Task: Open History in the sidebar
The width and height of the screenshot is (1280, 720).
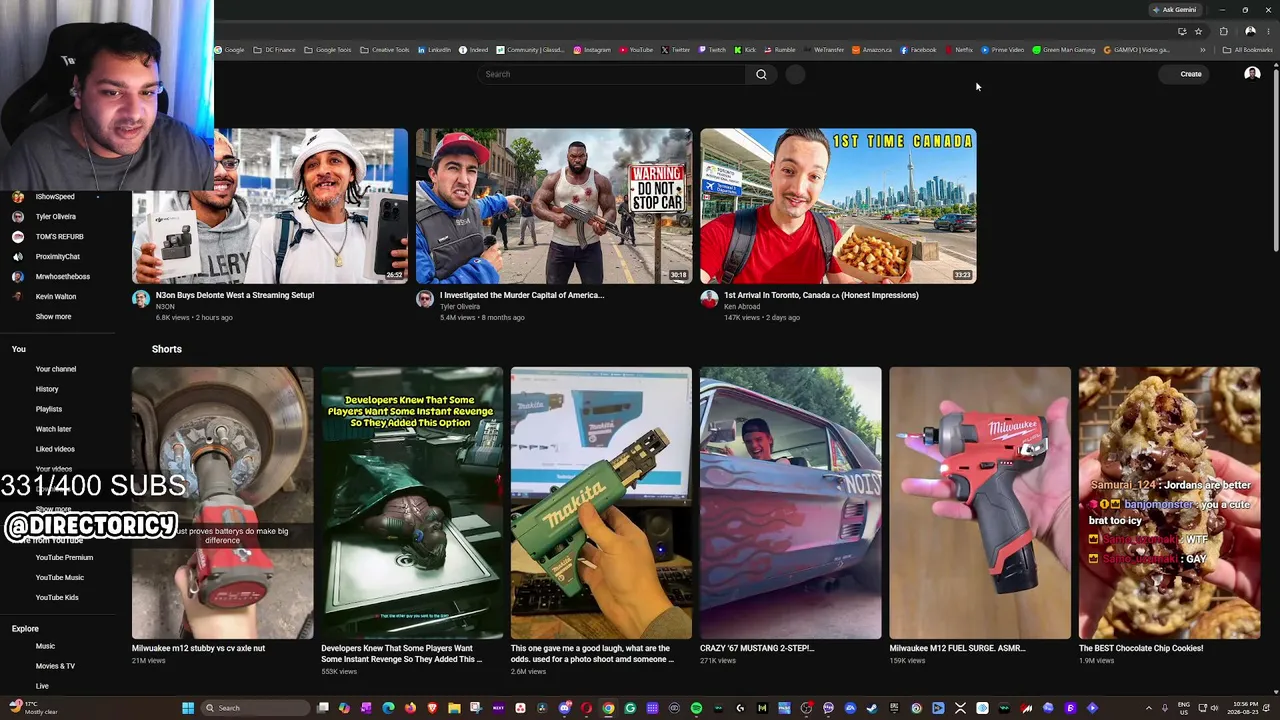Action: coord(47,389)
